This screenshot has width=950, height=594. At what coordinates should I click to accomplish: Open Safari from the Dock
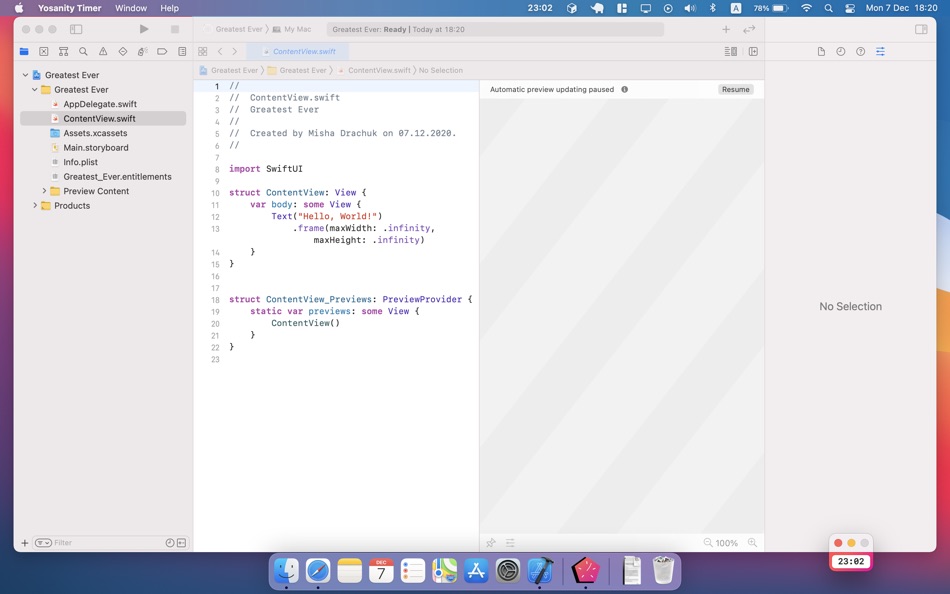pyautogui.click(x=318, y=571)
